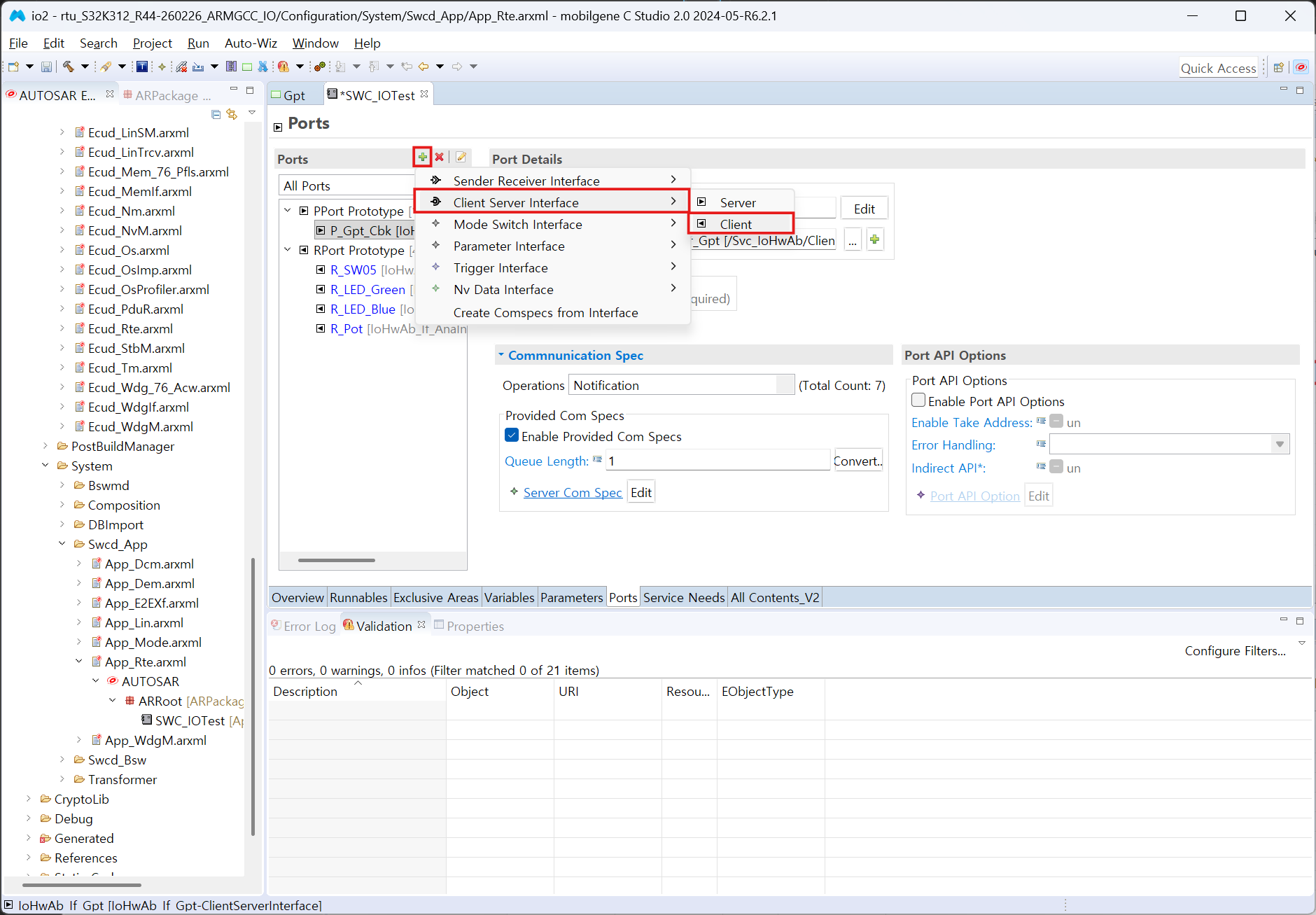Close the SWC_IOTest editor tab
This screenshot has width=1316, height=915.
click(x=424, y=95)
